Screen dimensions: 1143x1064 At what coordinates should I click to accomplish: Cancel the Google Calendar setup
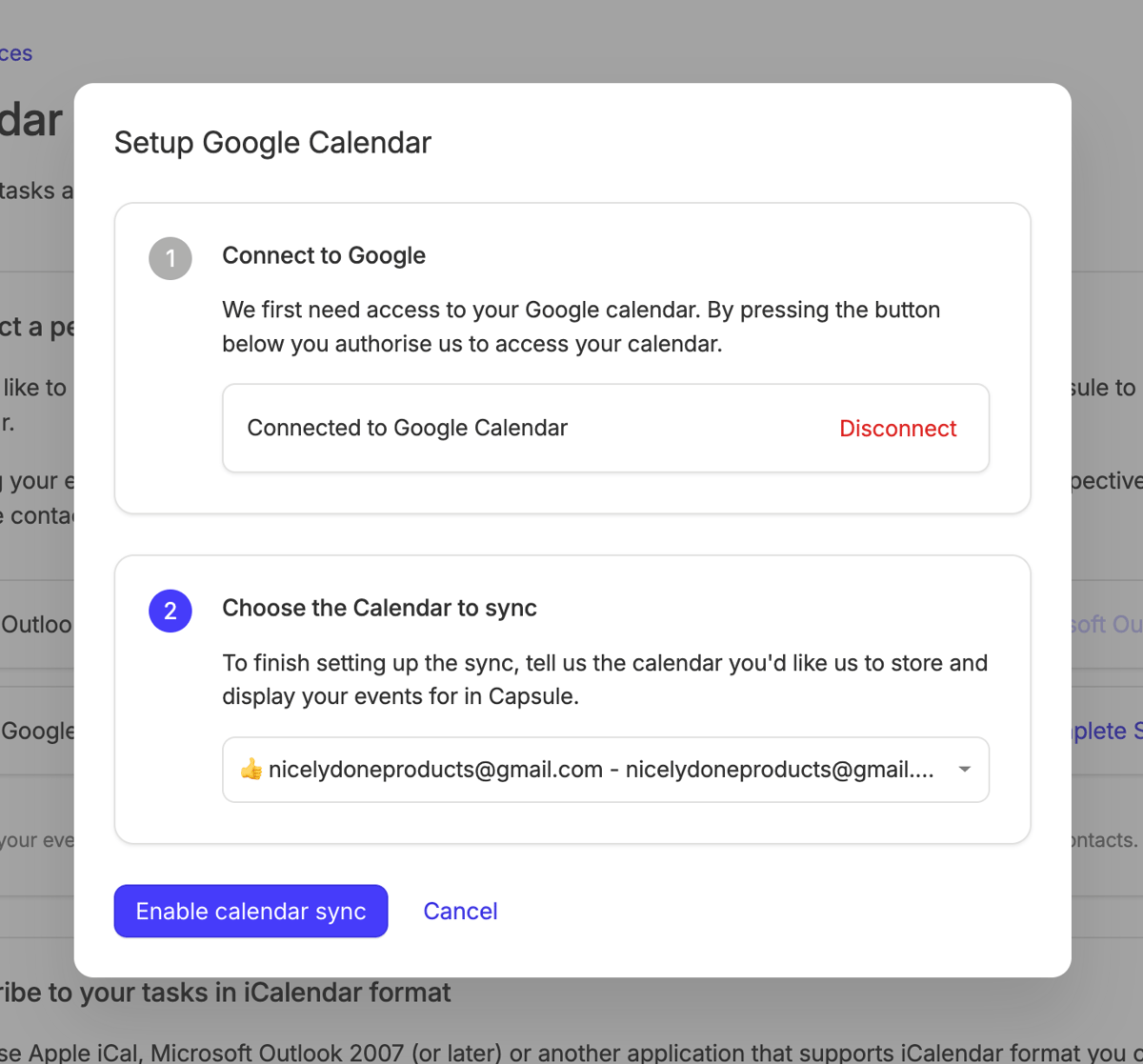[x=460, y=911]
